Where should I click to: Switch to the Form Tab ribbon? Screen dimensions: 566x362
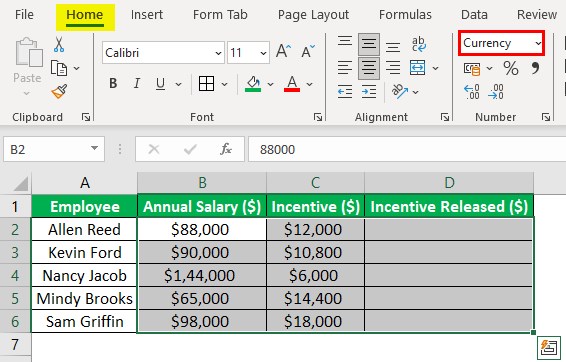[220, 14]
